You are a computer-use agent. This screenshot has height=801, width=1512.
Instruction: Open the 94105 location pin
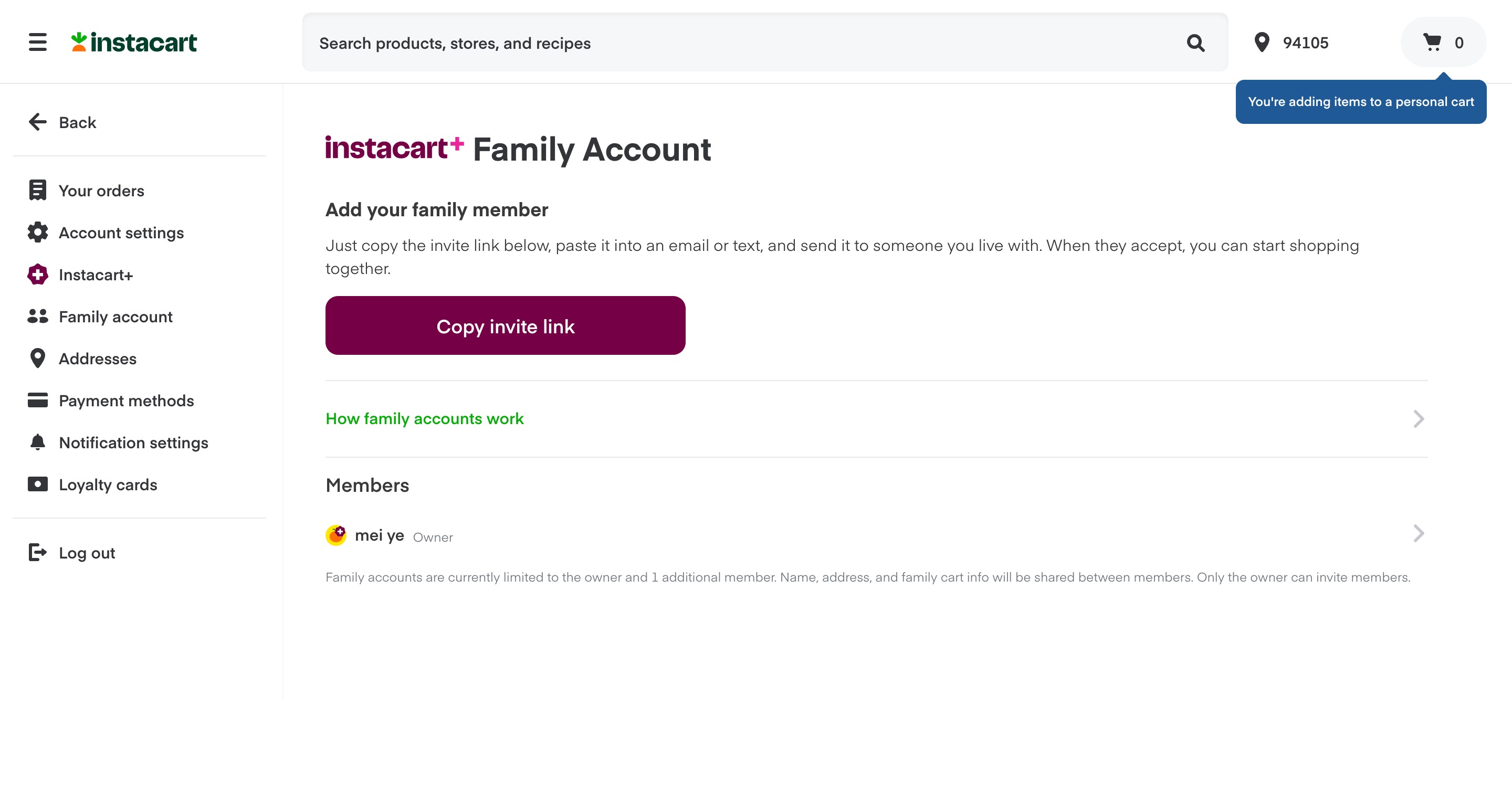click(1262, 42)
